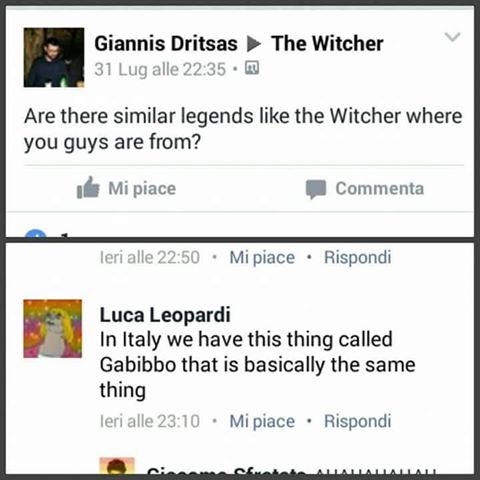Click the arrow between author and group

[x=254, y=44]
